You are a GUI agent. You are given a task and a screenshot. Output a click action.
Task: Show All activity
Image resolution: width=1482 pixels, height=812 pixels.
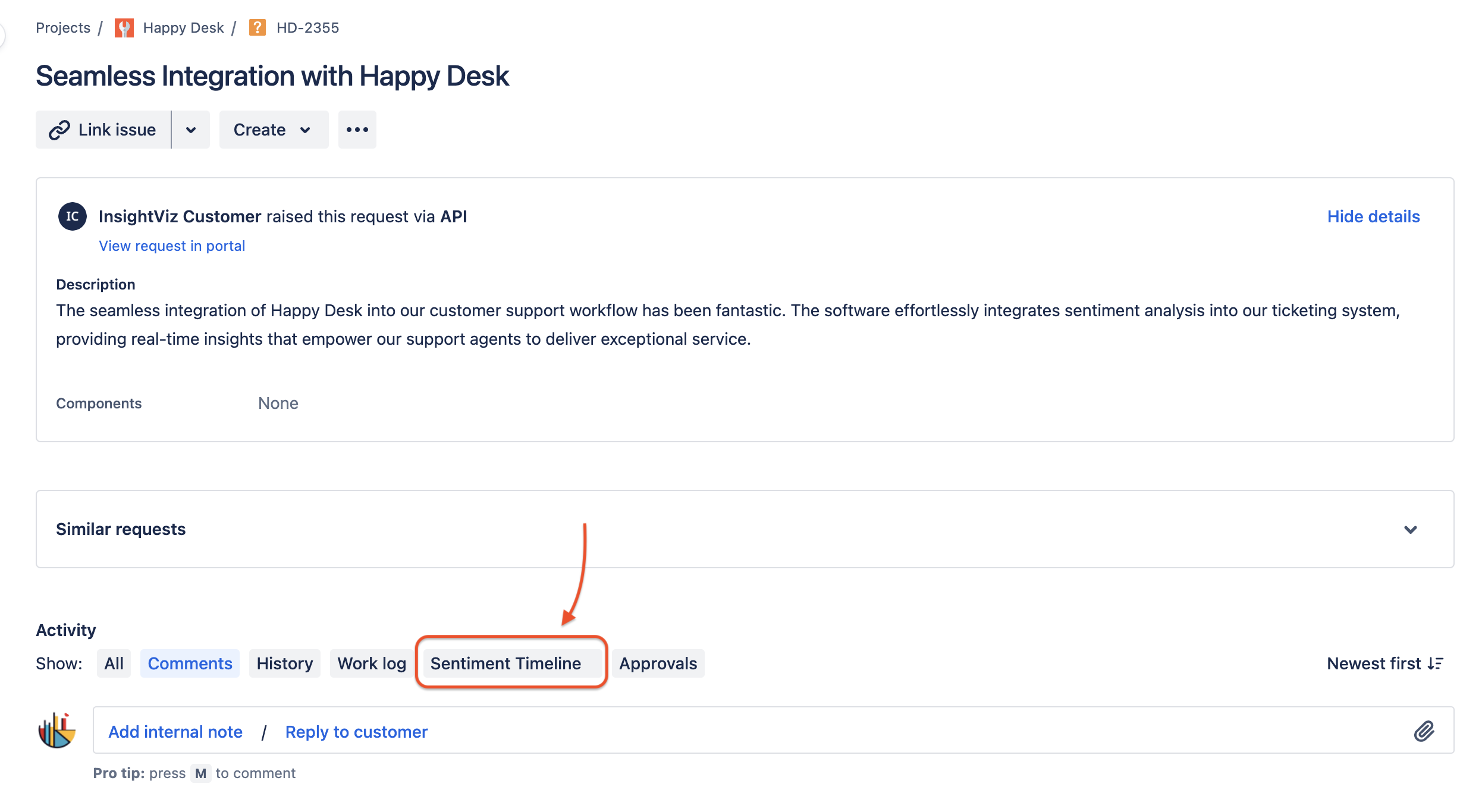(x=114, y=663)
